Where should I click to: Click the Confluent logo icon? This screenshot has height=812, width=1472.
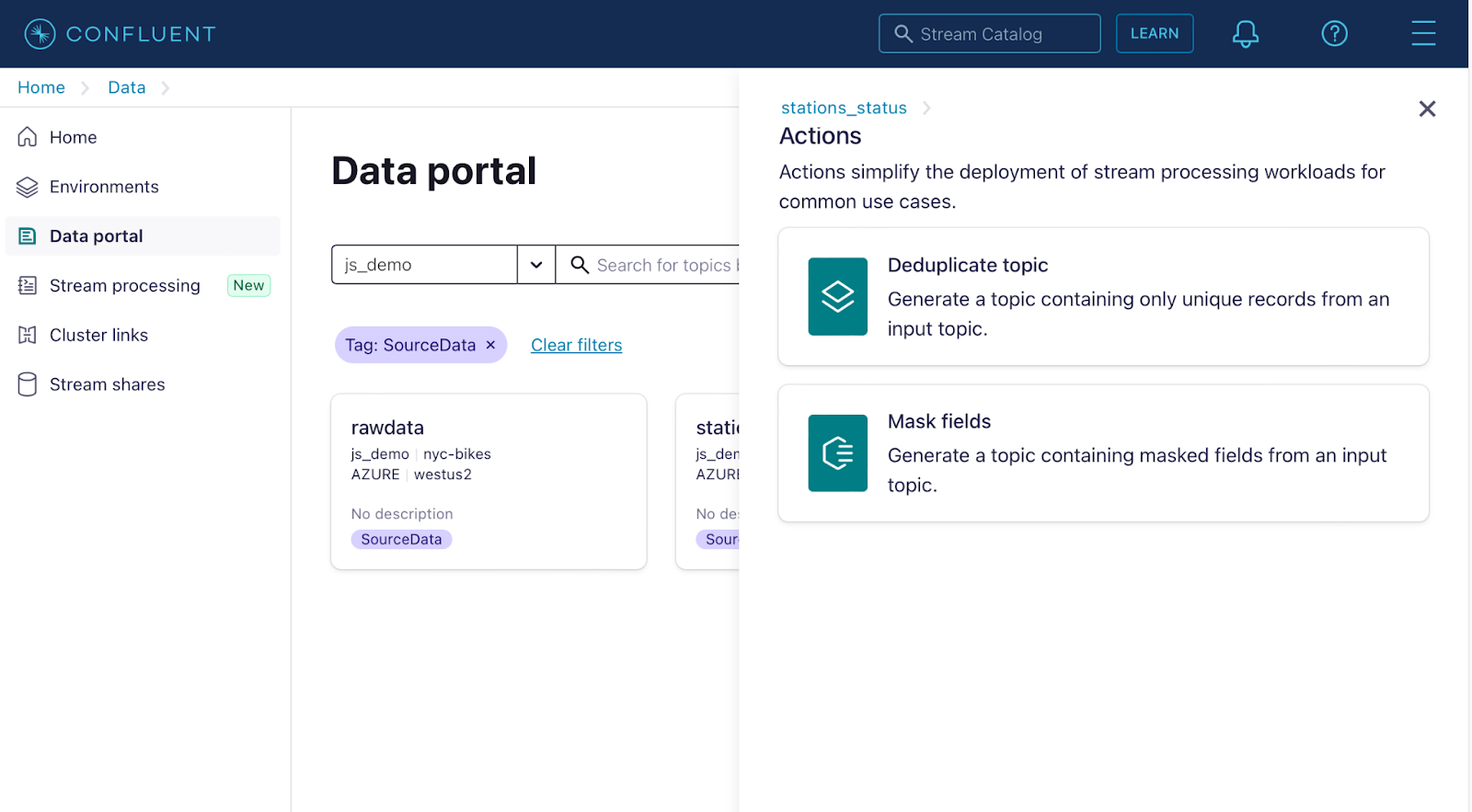click(40, 34)
